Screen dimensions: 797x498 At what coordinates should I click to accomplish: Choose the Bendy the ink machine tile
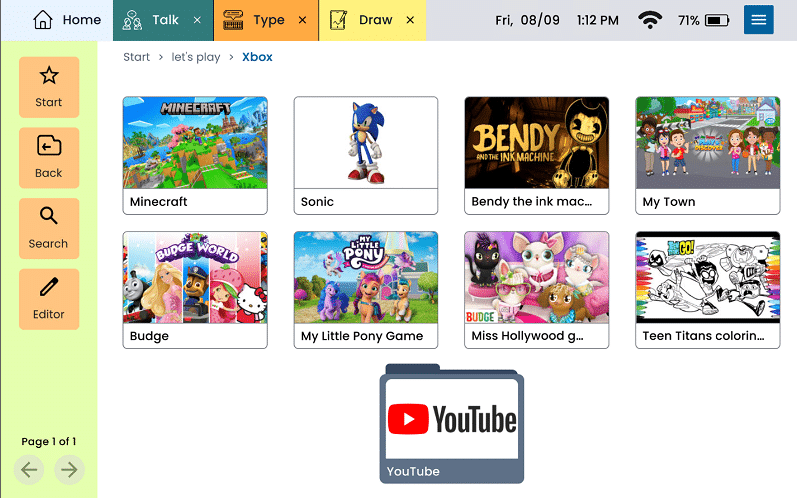coord(537,155)
